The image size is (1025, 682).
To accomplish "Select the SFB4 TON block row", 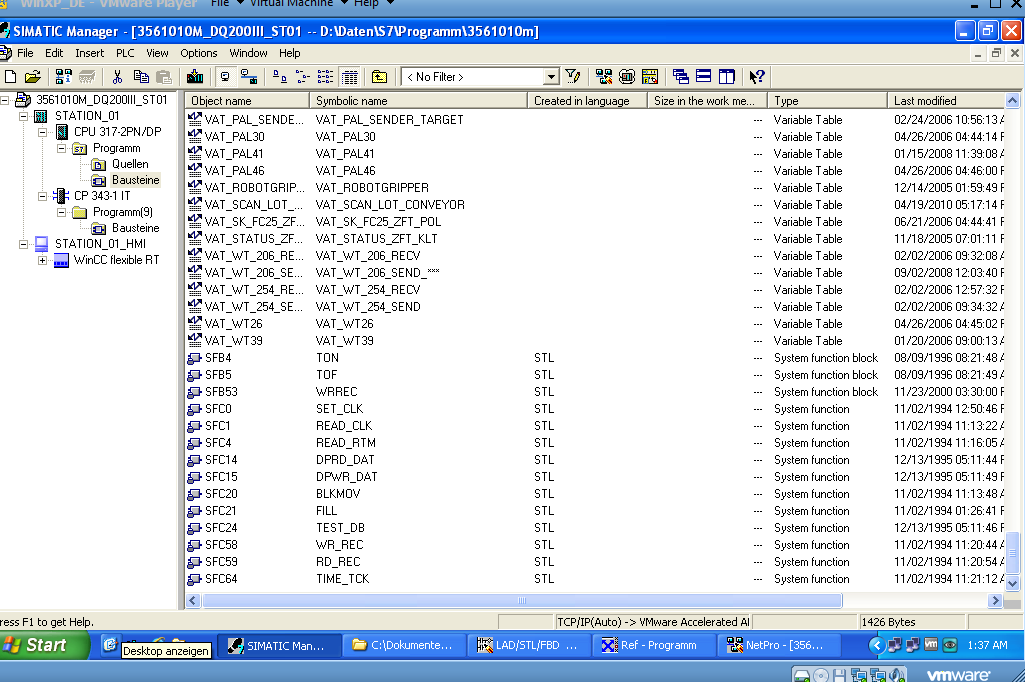I will coord(595,358).
